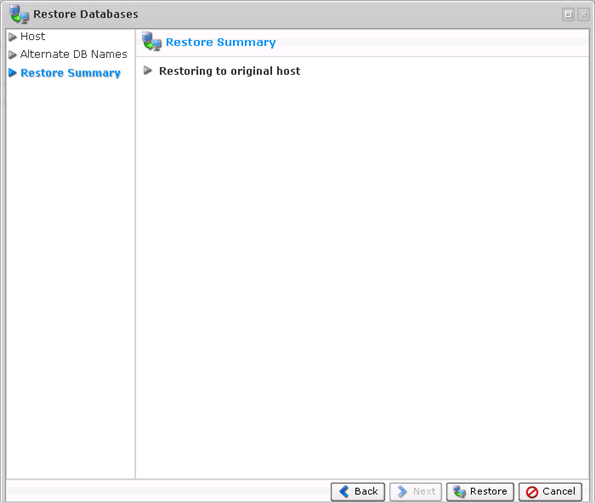Click the red Cancel prohibition icon

(532, 492)
